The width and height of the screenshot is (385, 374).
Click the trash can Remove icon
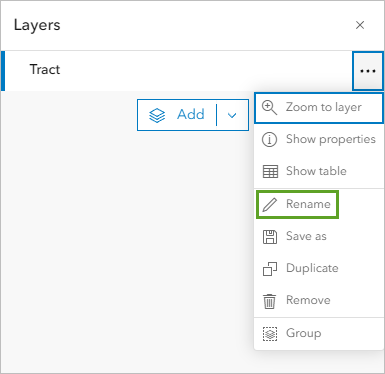coord(269,301)
